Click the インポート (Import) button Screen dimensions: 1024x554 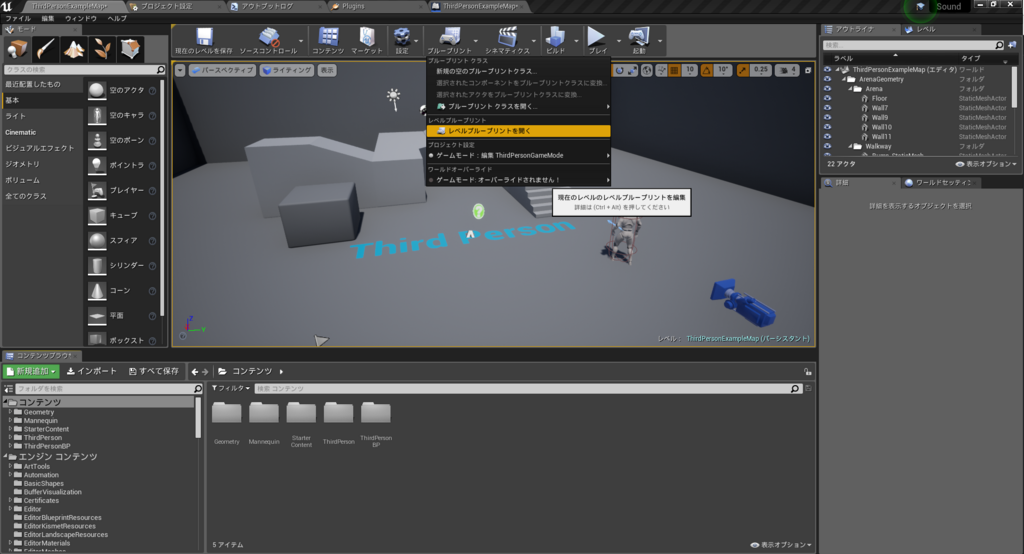point(92,371)
